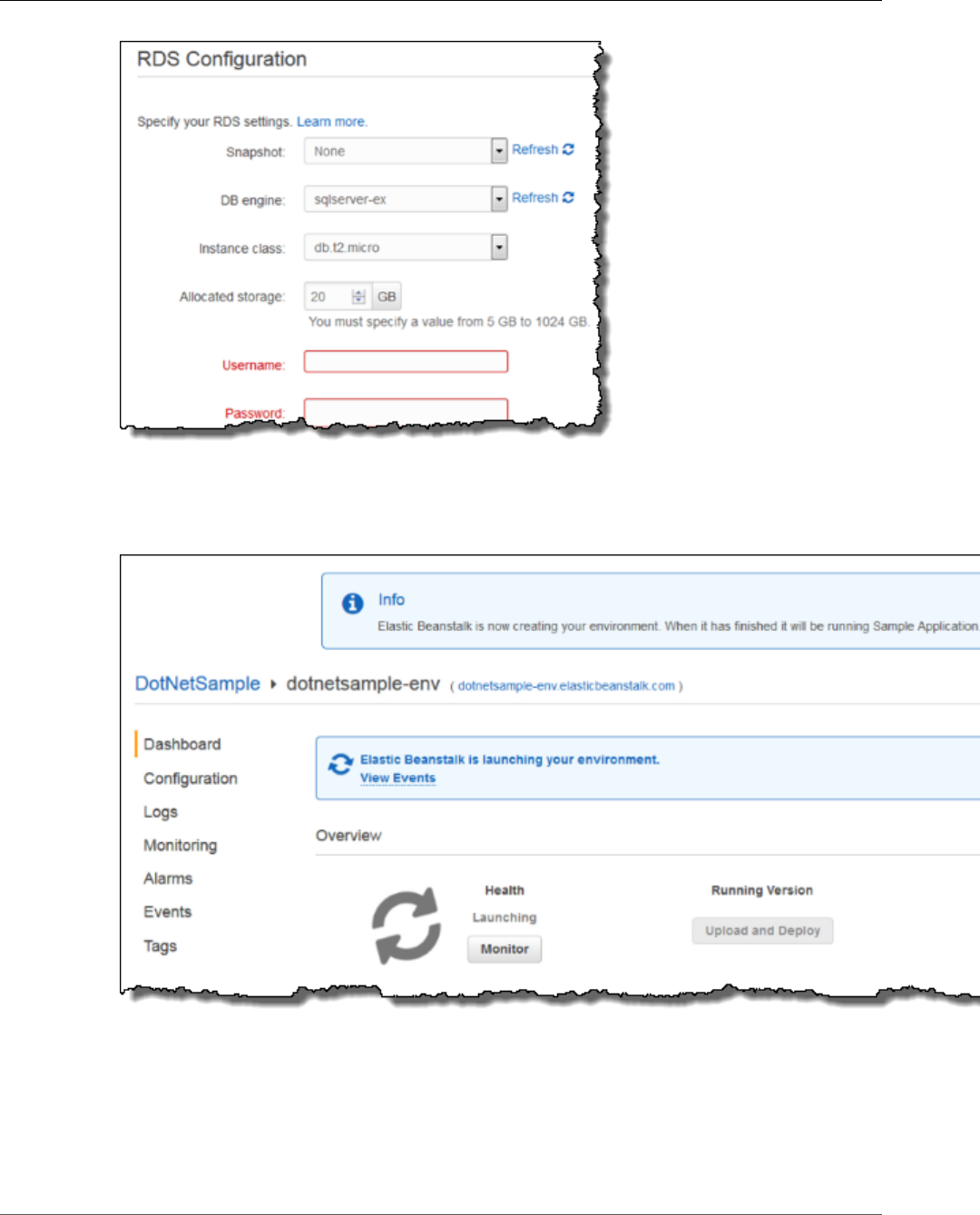Open the Instance class dropdown db.t2.micro

(x=406, y=247)
